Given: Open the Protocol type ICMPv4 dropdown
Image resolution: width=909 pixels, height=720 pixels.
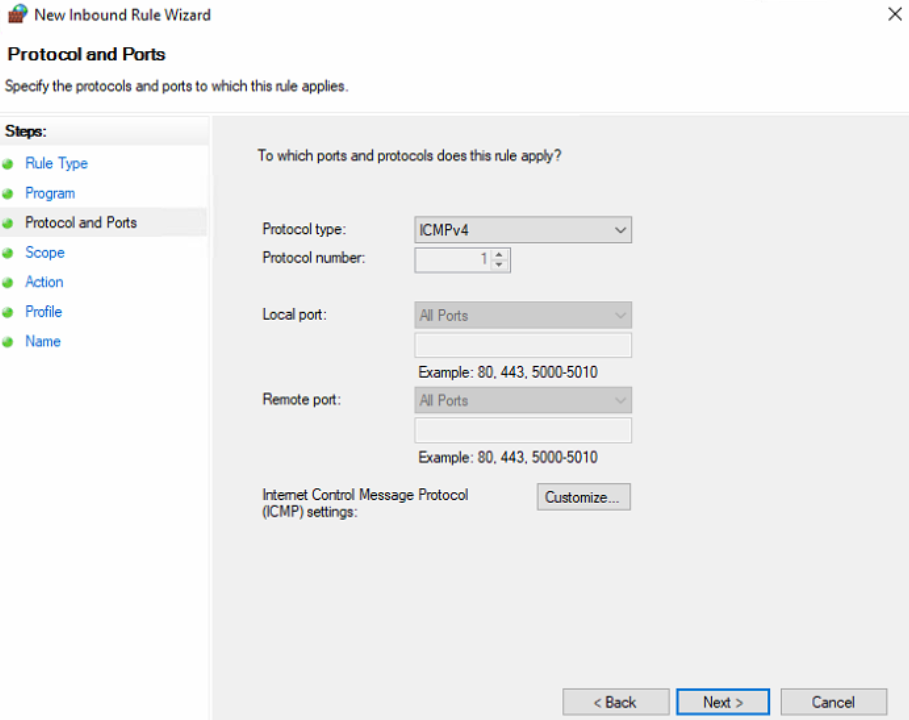Looking at the screenshot, I should [x=523, y=230].
